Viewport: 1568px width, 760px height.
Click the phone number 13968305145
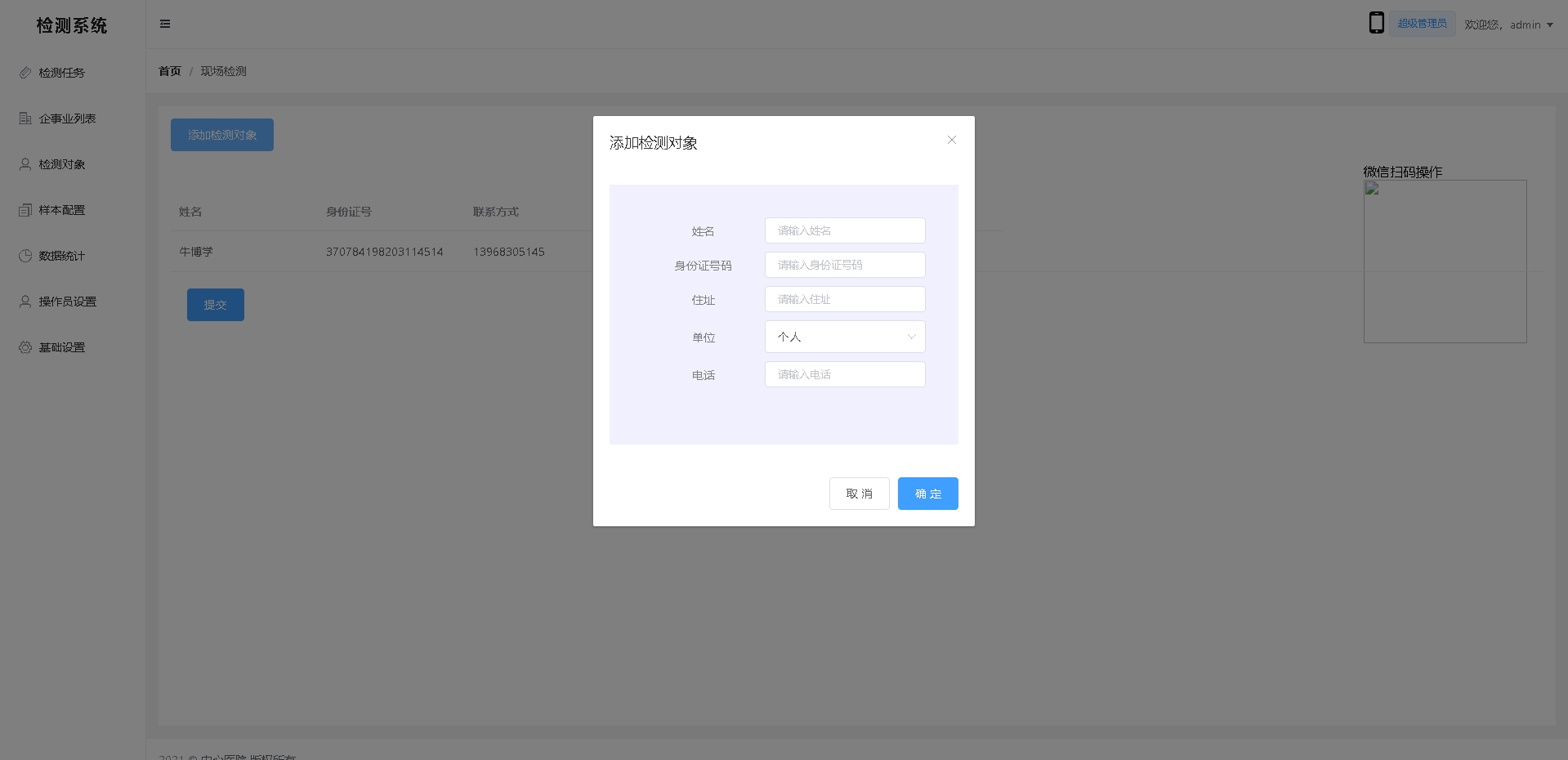pyautogui.click(x=509, y=252)
